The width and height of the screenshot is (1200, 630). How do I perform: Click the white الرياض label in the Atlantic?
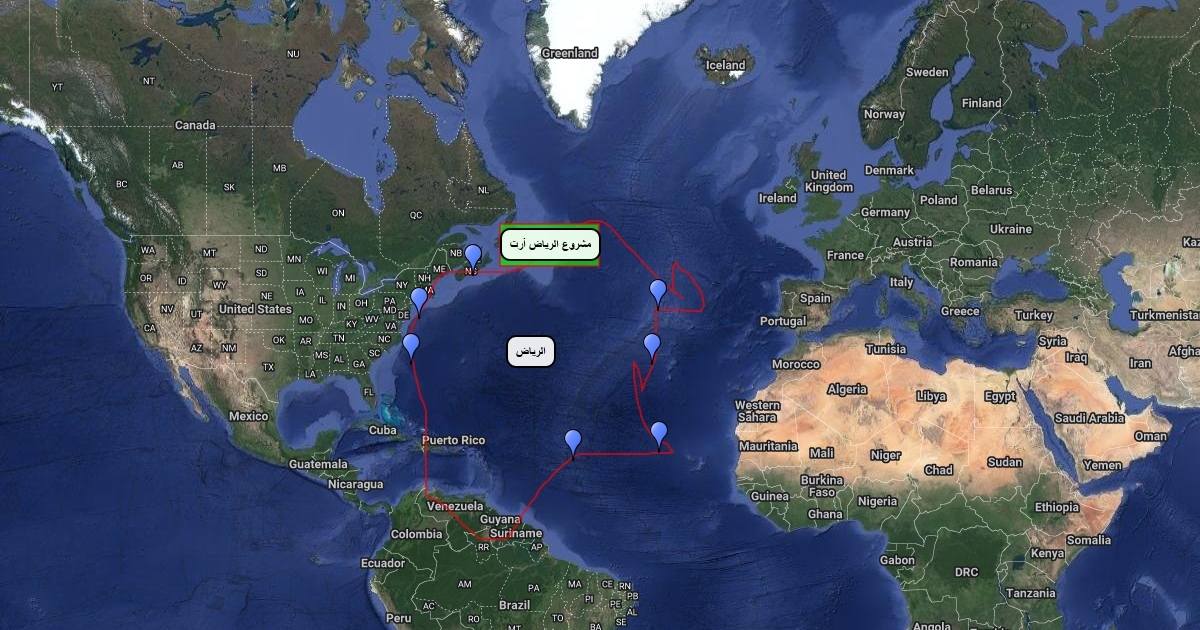pos(531,351)
